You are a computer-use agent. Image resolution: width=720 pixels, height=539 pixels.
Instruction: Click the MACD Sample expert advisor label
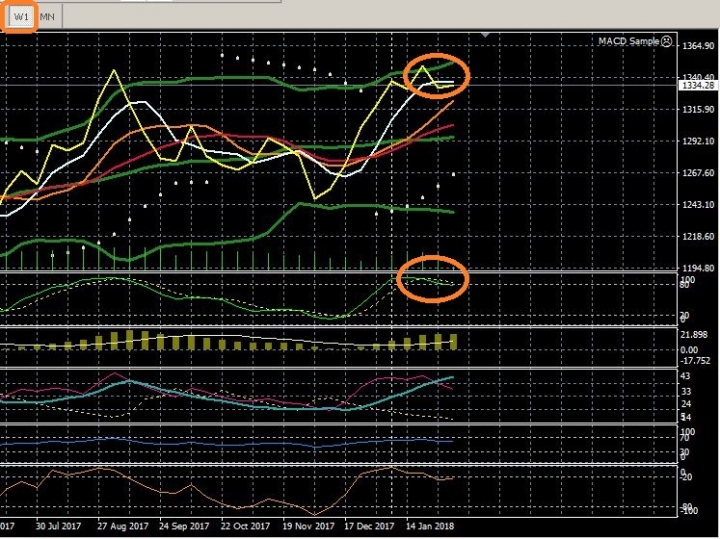[x=629, y=41]
